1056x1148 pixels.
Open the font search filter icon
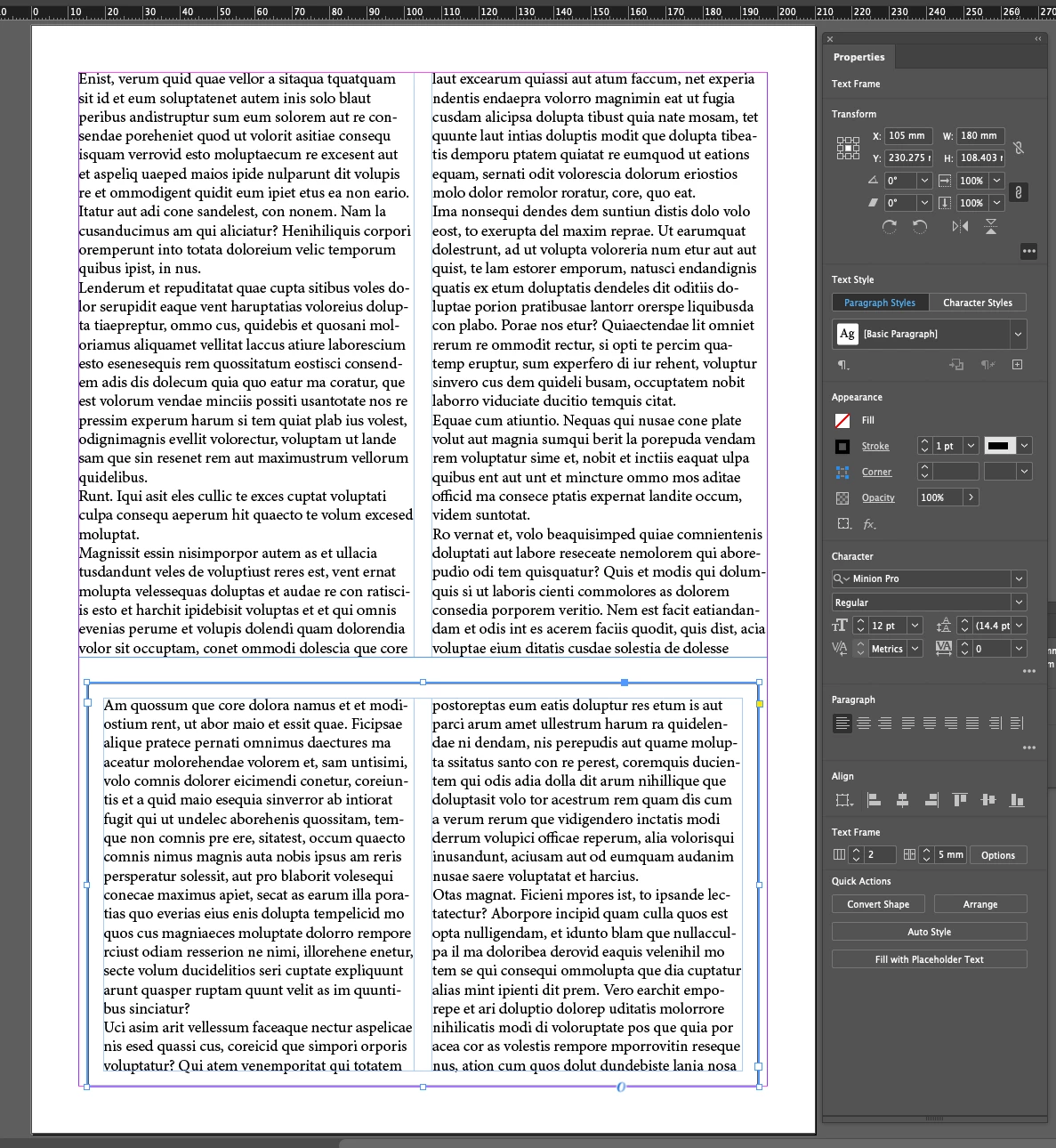pos(841,578)
